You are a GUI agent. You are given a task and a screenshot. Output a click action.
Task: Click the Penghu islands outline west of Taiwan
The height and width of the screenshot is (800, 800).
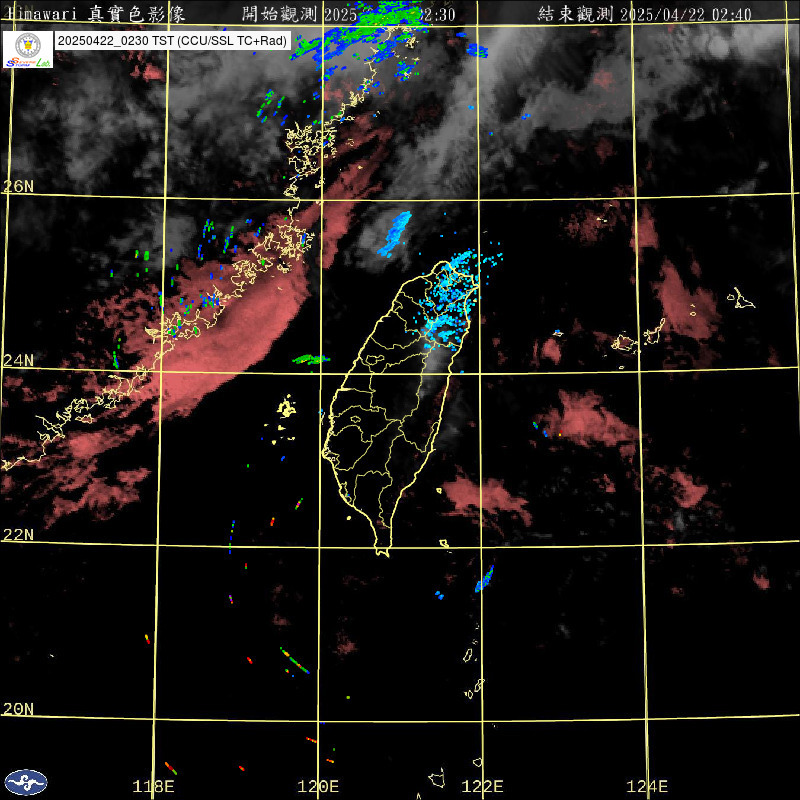pyautogui.click(x=286, y=408)
